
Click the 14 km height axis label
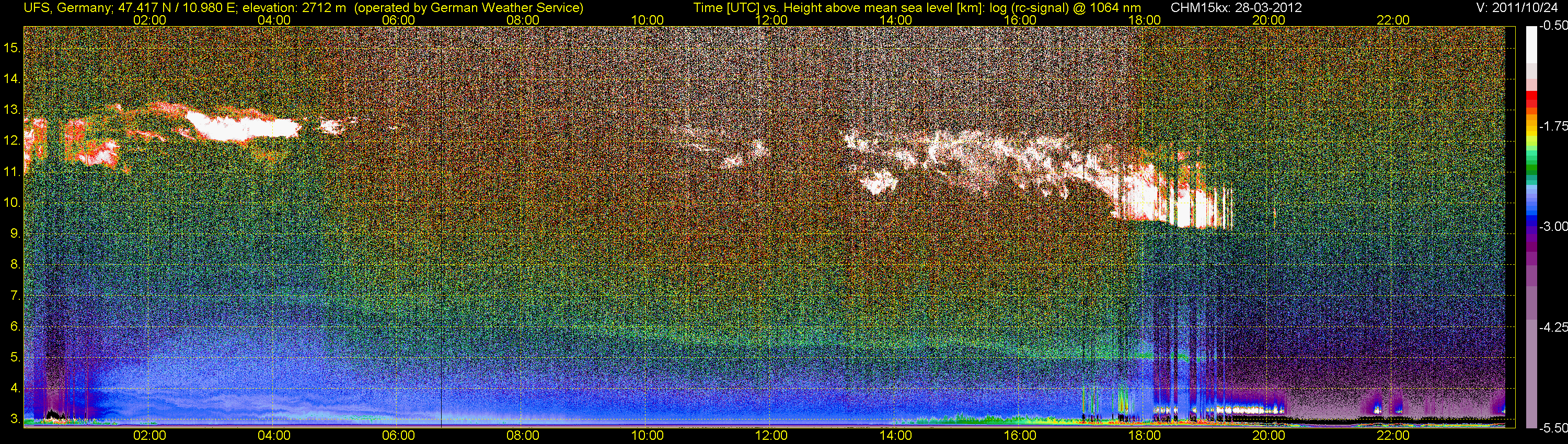pyautogui.click(x=11, y=78)
